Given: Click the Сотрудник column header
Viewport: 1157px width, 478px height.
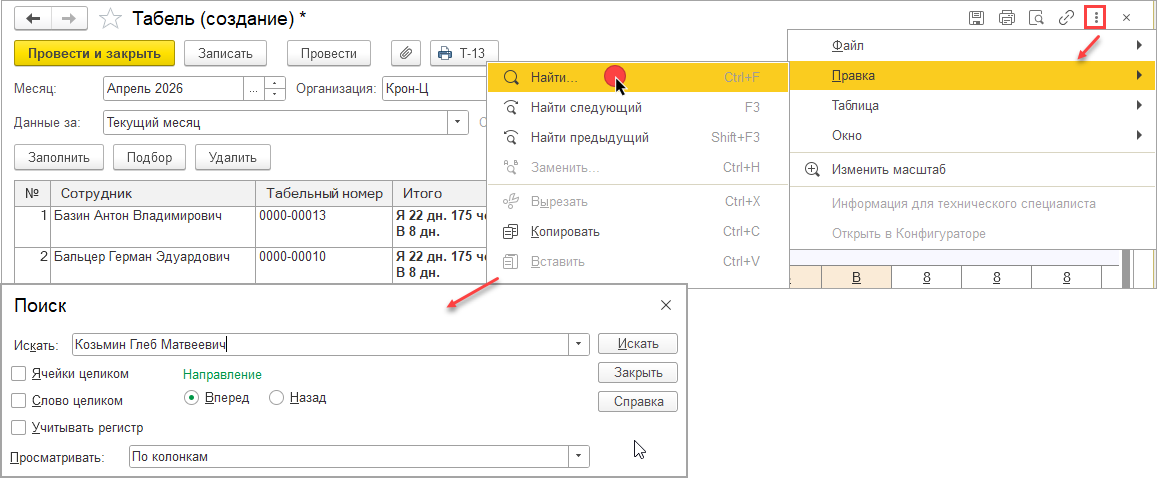Looking at the screenshot, I should coord(153,193).
